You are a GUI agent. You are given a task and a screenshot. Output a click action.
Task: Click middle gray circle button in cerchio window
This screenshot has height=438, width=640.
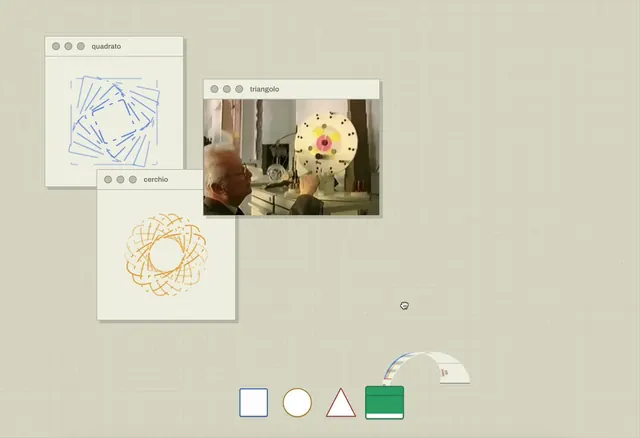120,180
